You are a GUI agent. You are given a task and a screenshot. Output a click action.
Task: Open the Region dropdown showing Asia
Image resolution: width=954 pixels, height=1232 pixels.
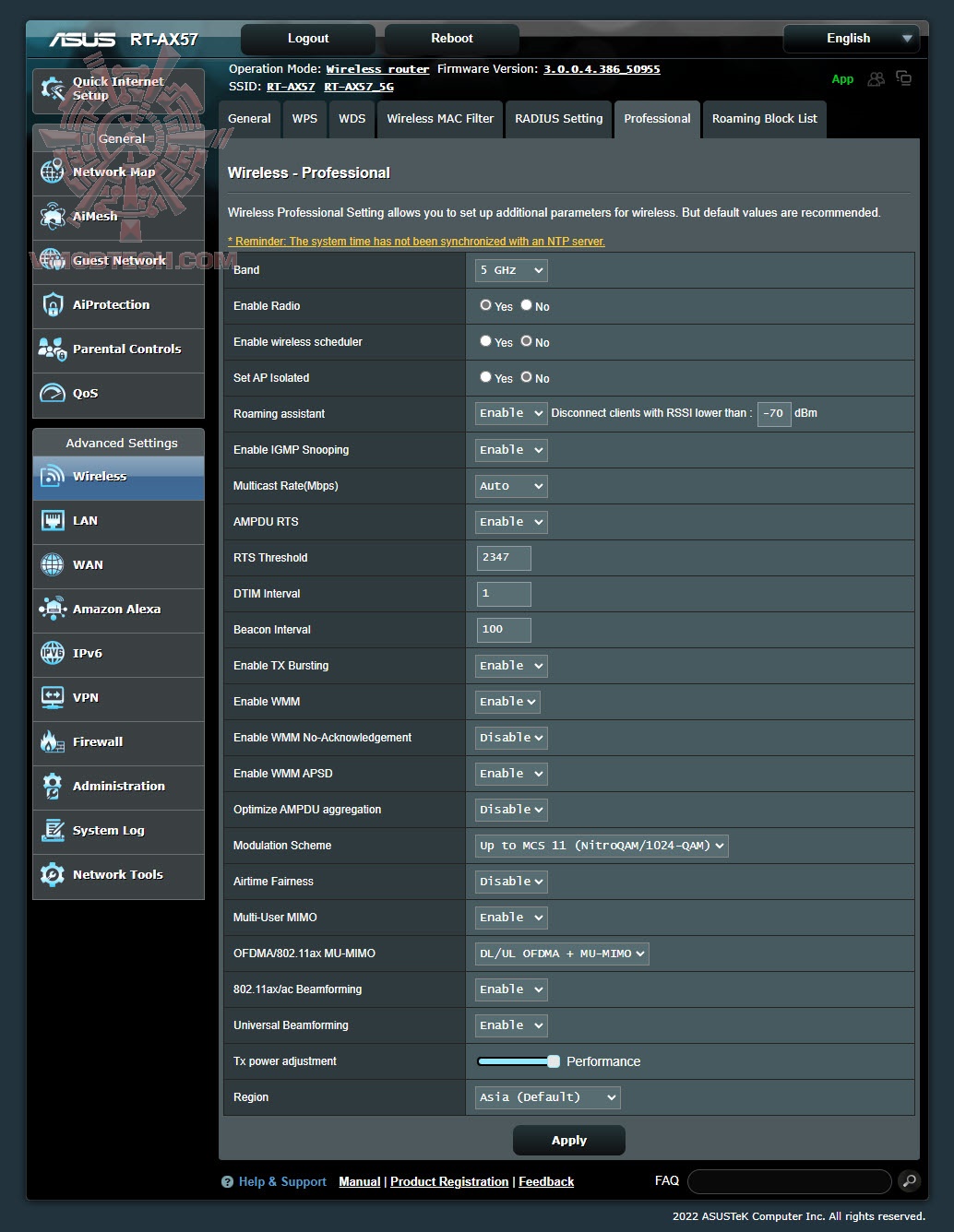point(548,1097)
